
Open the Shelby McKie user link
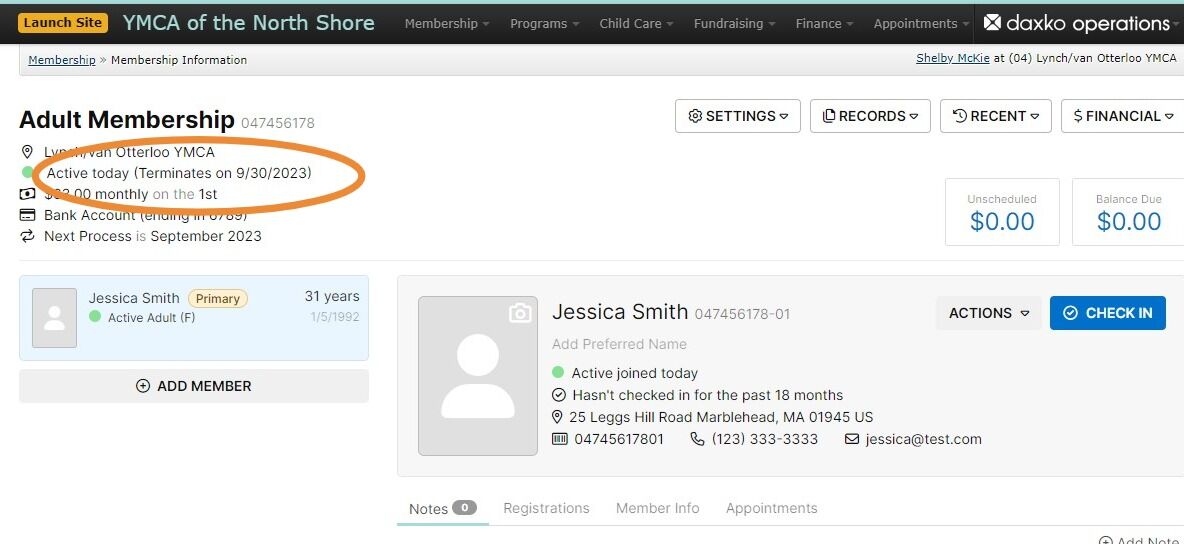click(x=952, y=58)
